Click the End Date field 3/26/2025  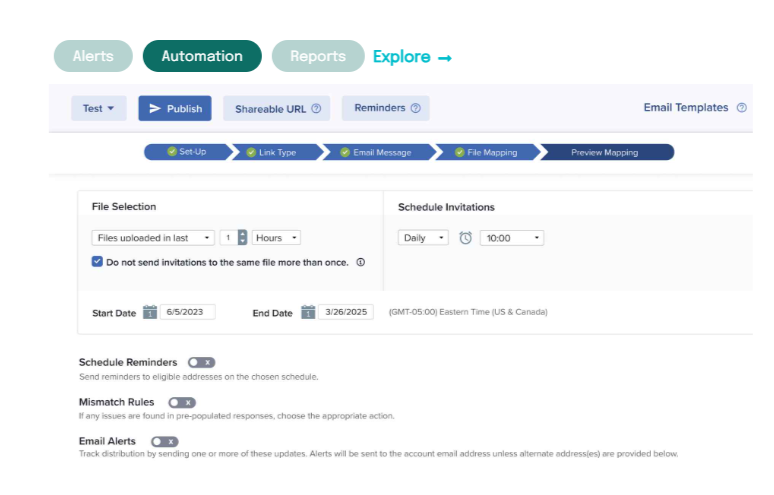click(346, 312)
